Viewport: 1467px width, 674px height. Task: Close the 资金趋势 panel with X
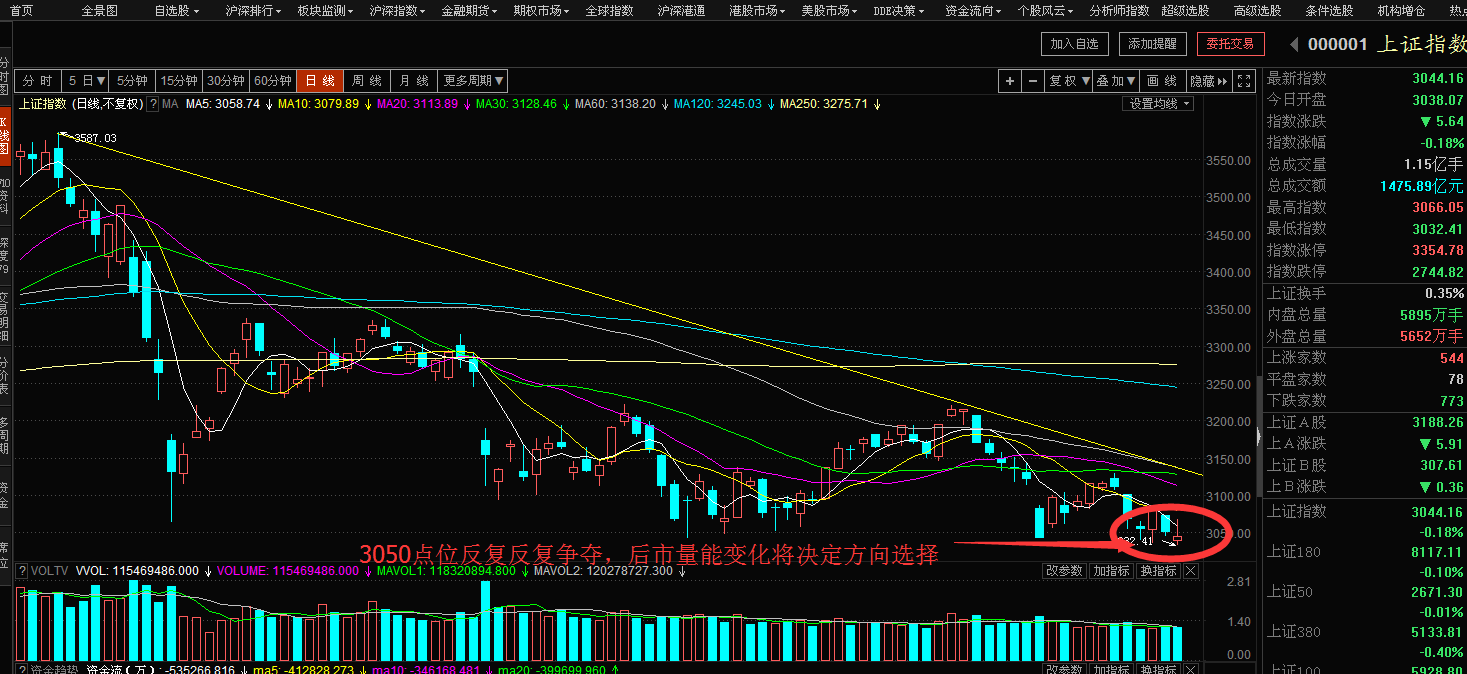point(1190,669)
